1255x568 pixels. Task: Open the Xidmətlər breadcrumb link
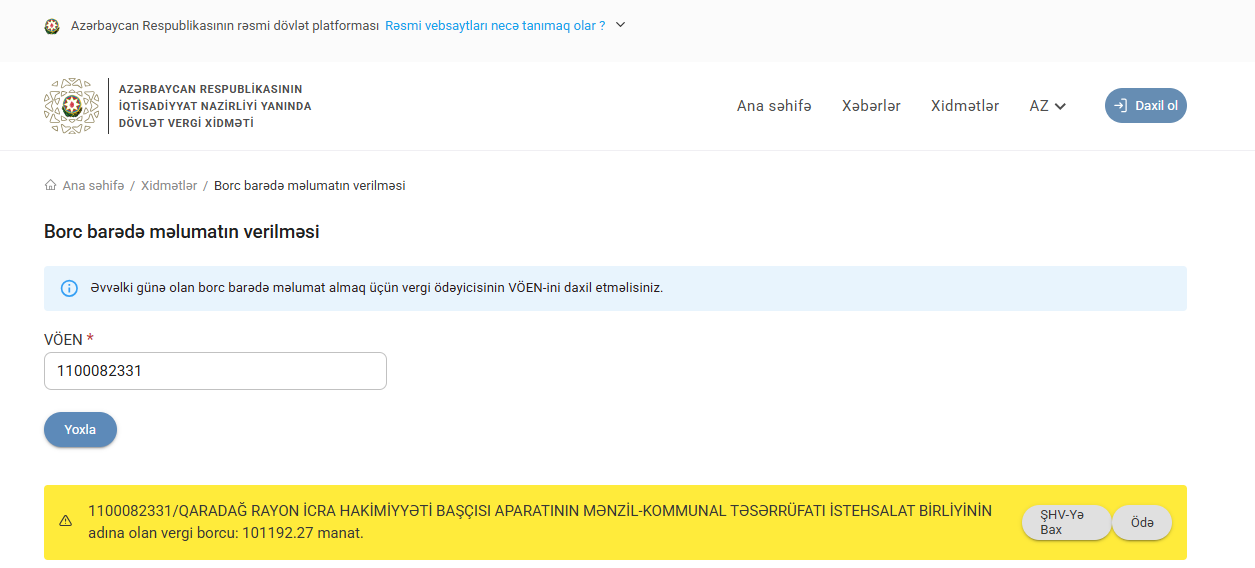click(x=169, y=186)
